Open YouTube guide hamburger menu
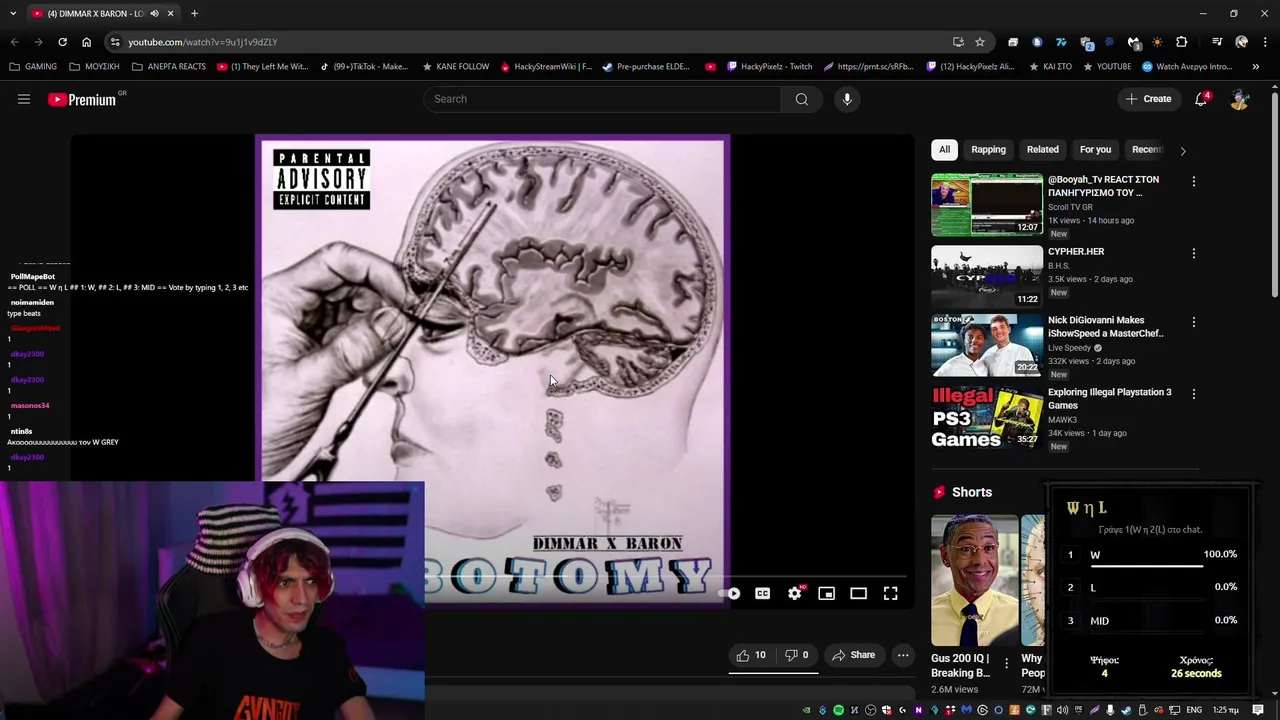The image size is (1280, 720). pos(24,99)
